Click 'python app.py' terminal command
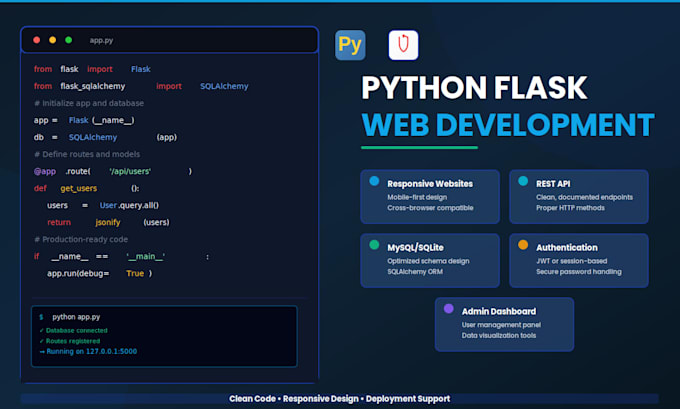Viewport: 680px width, 409px height. point(76,317)
